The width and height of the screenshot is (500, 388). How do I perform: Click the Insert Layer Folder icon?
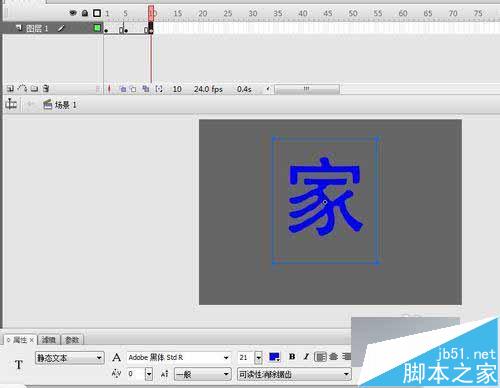click(x=34, y=89)
